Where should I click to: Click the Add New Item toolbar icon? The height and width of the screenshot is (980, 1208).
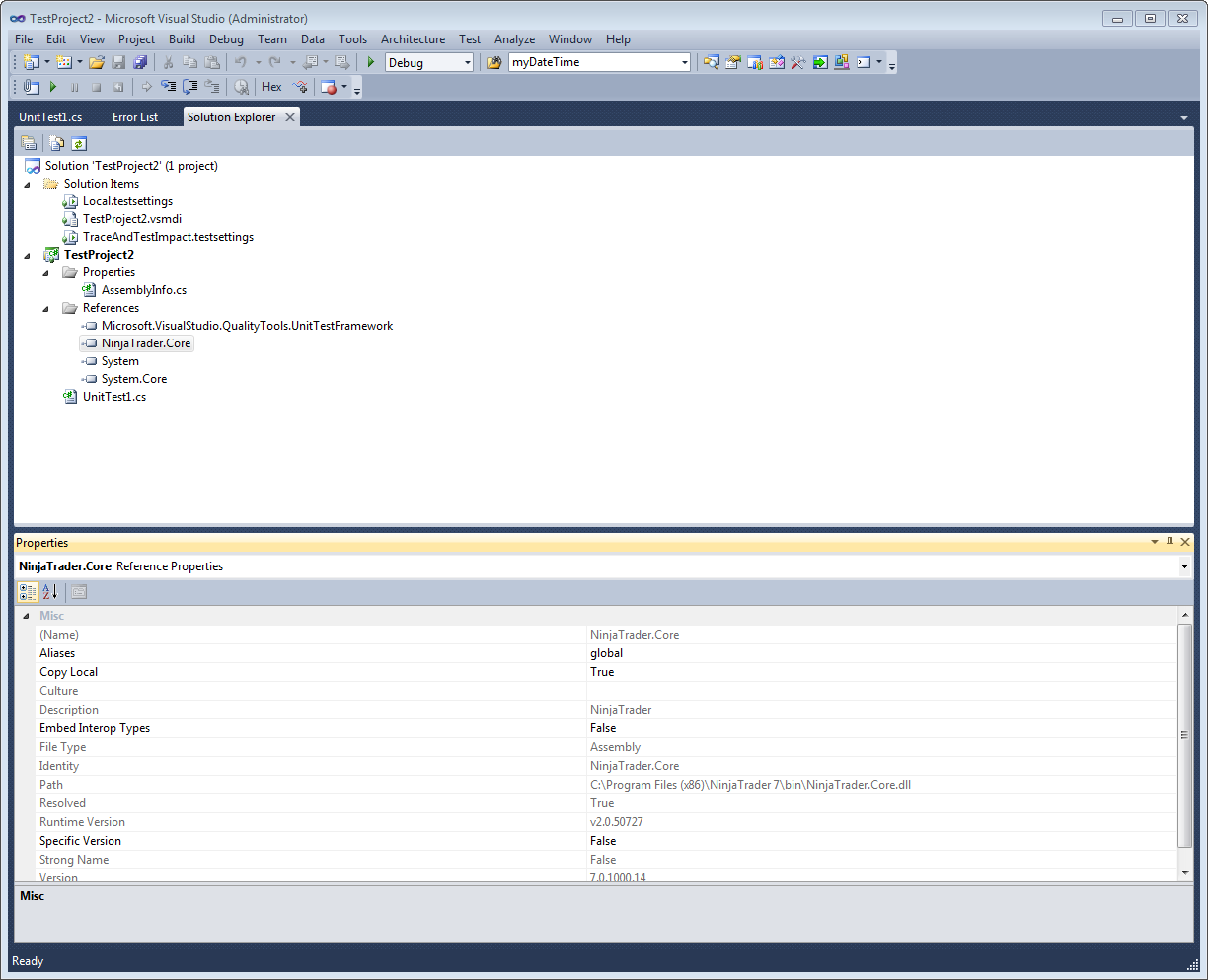[64, 62]
